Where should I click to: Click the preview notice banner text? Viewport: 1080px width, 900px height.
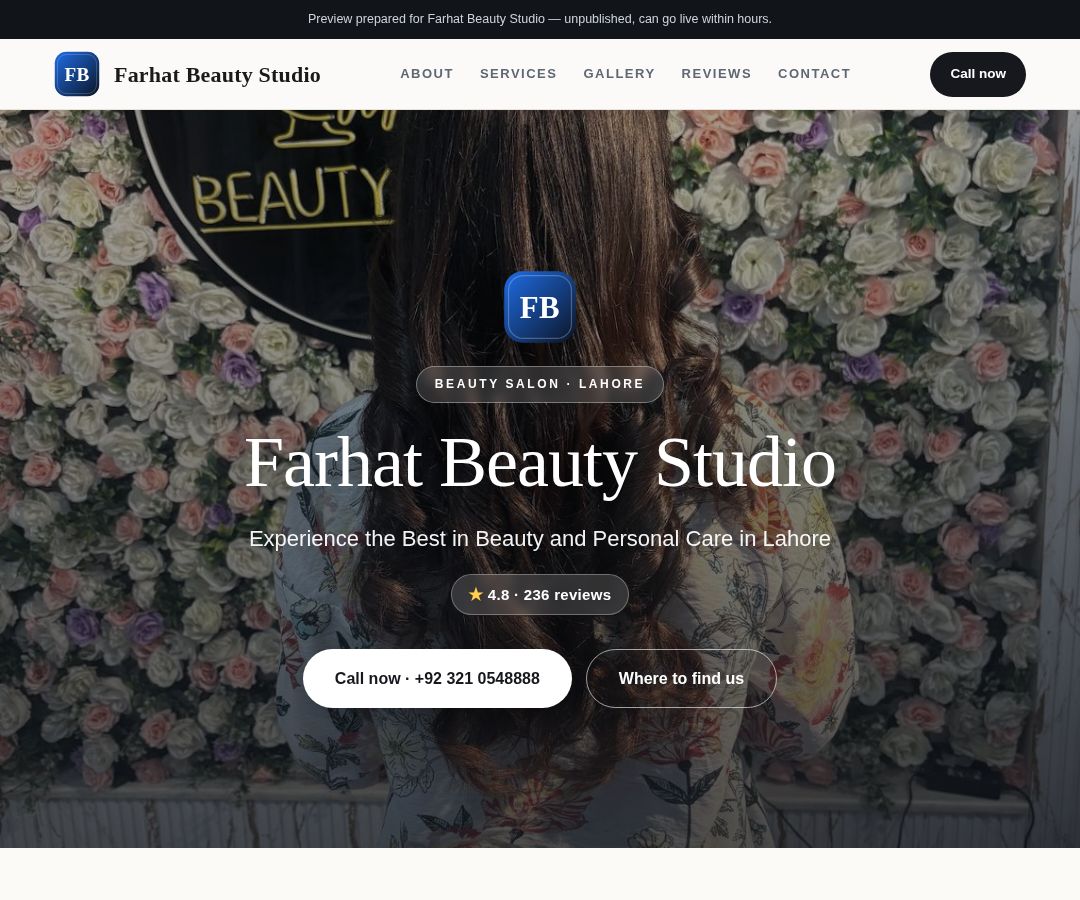[x=539, y=19]
